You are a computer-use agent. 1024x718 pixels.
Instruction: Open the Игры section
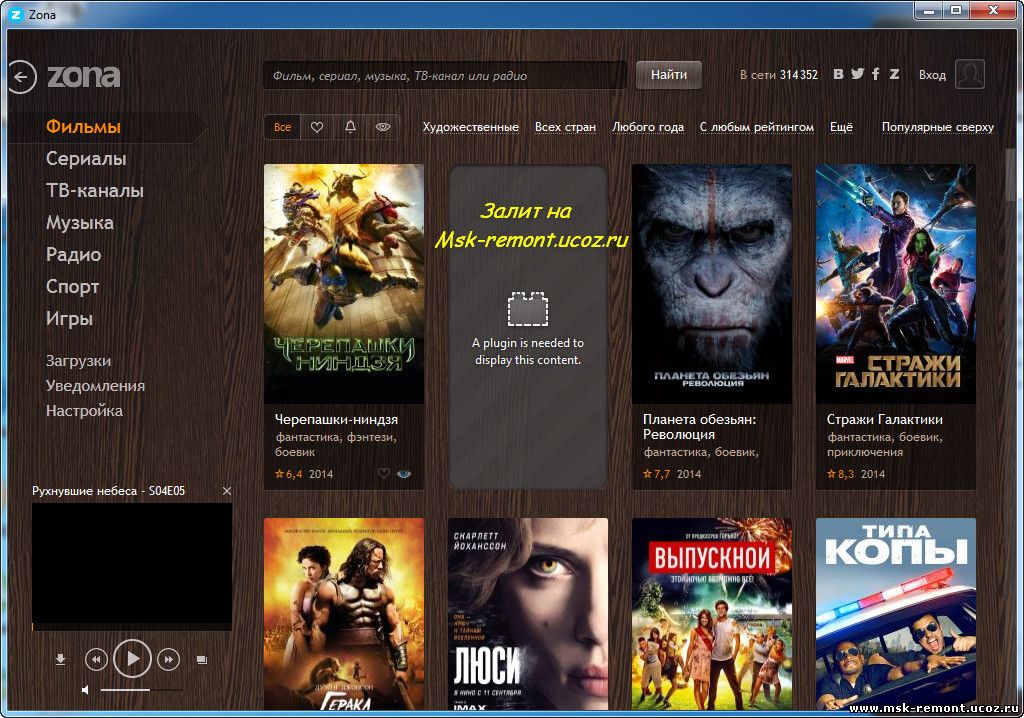coord(69,319)
